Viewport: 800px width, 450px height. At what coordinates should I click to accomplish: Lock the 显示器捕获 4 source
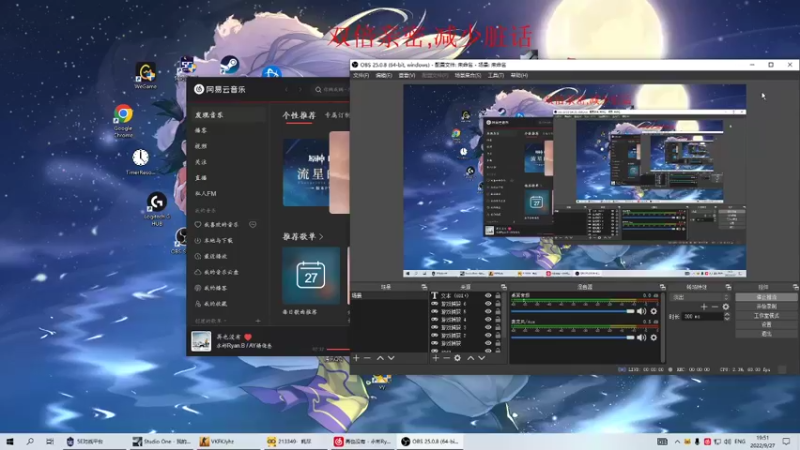pyautogui.click(x=498, y=319)
